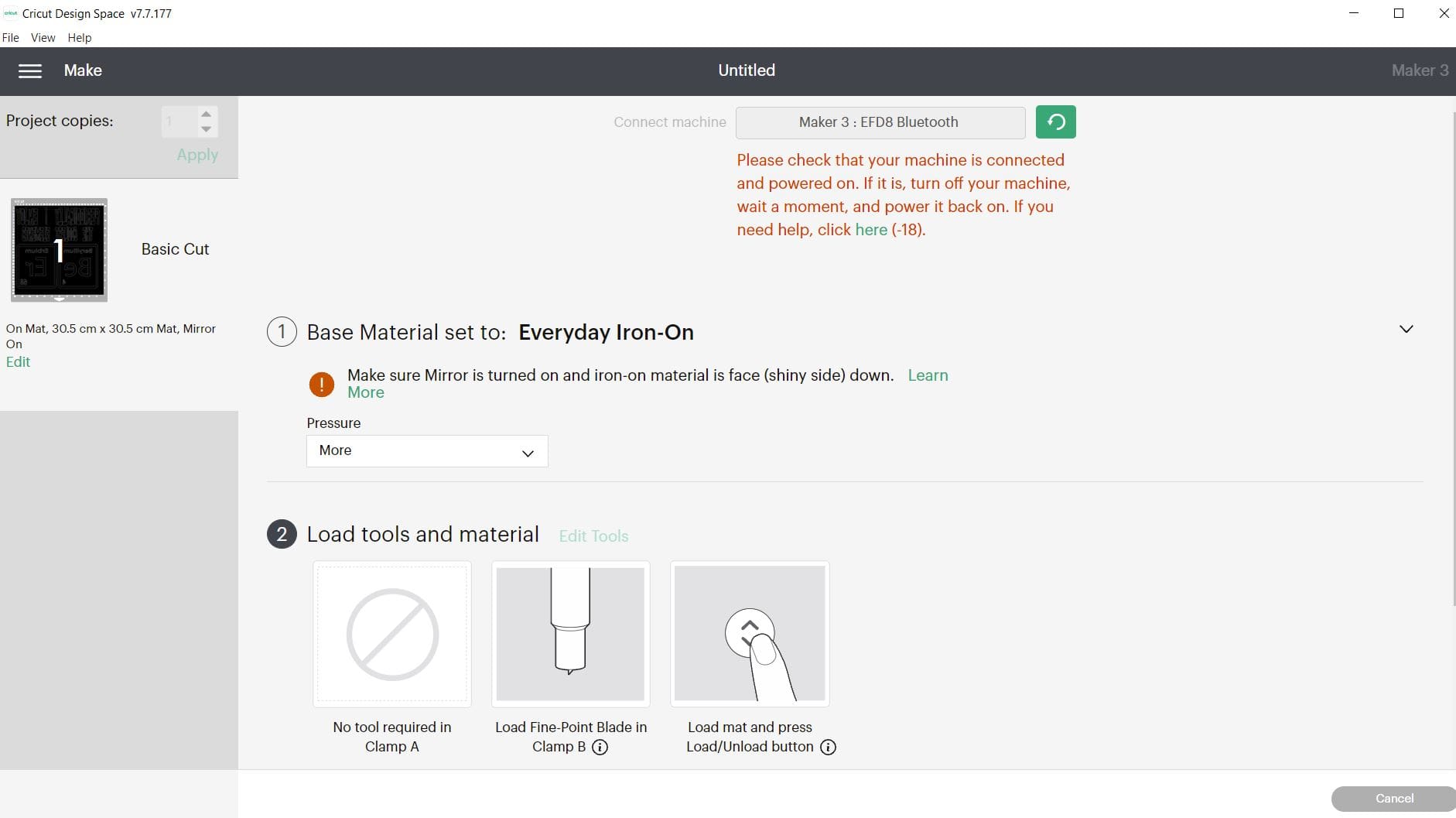The height and width of the screenshot is (818, 1456).
Task: Click the Load mat button illustration
Action: pos(750,634)
